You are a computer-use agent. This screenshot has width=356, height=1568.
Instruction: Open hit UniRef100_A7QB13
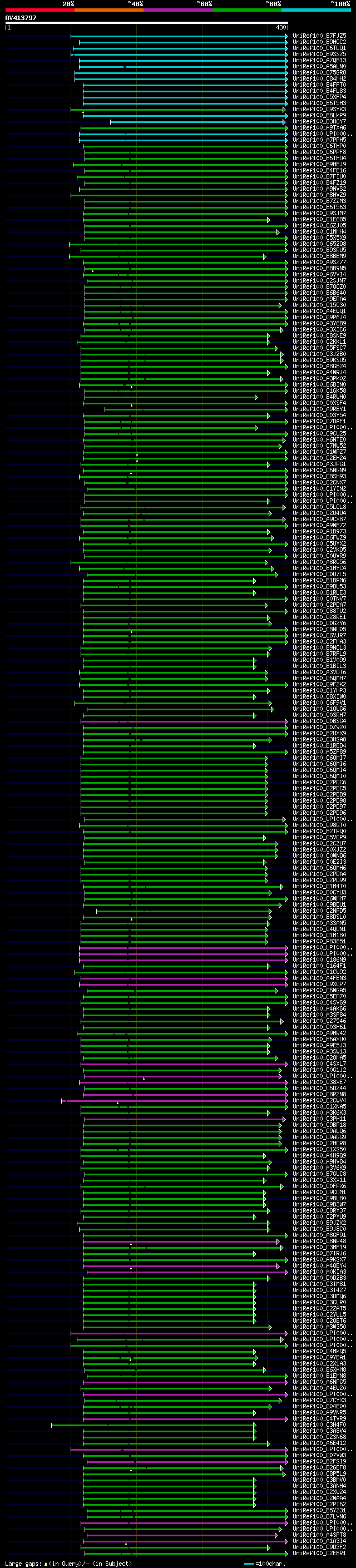point(319,60)
